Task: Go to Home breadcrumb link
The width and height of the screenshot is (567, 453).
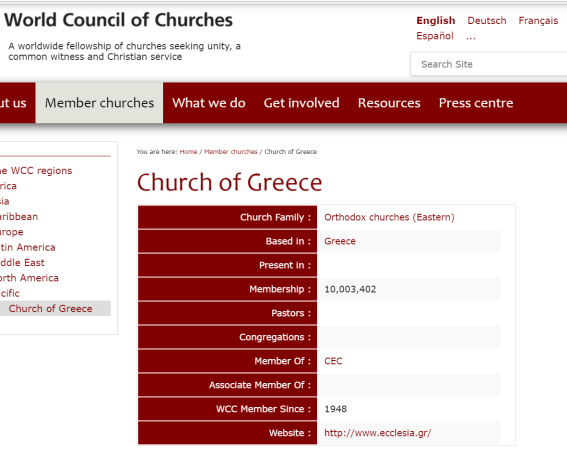Action: (x=188, y=151)
